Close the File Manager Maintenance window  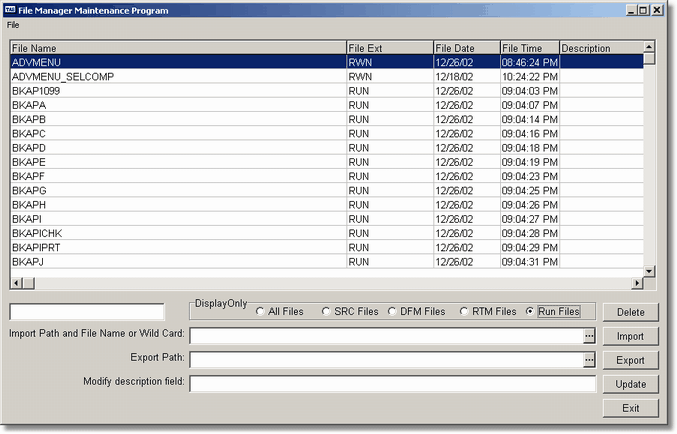coord(657,10)
